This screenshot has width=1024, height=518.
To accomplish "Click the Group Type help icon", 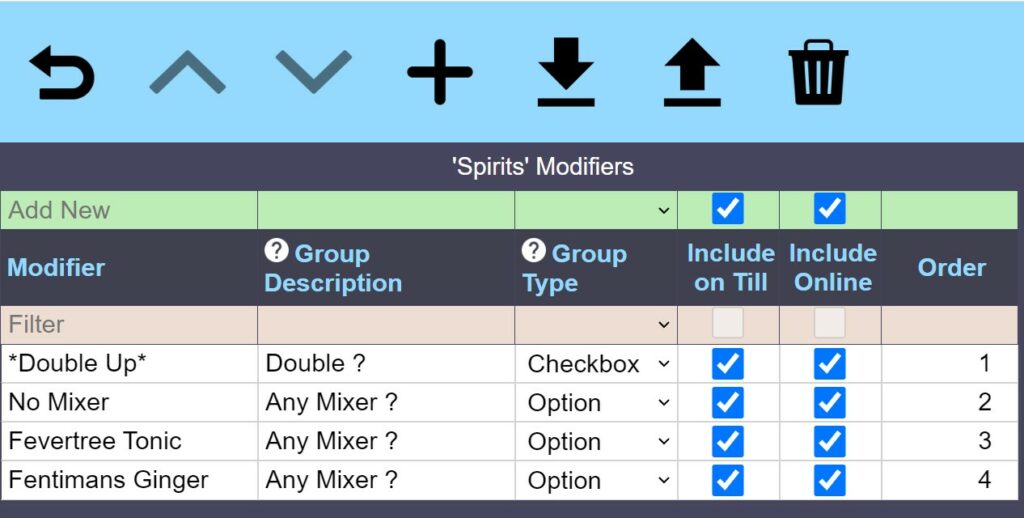I will (534, 251).
